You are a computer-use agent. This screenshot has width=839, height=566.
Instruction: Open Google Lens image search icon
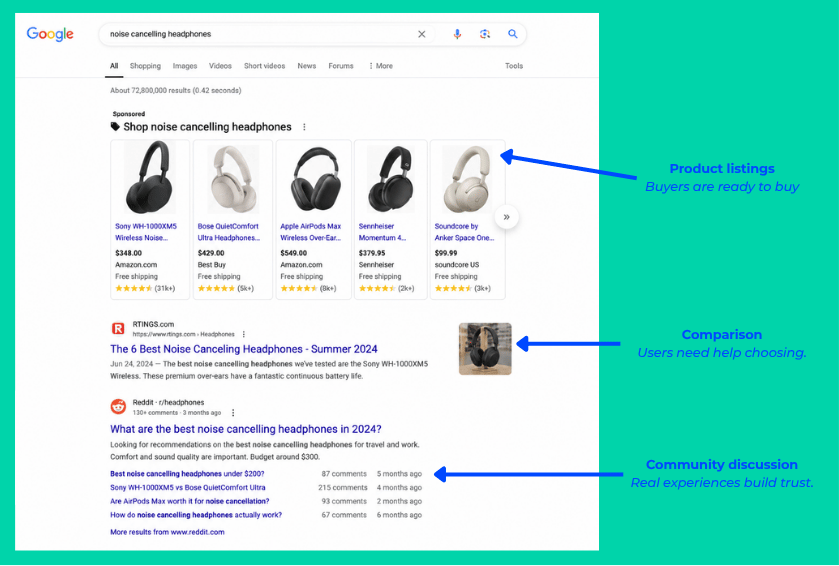[485, 34]
